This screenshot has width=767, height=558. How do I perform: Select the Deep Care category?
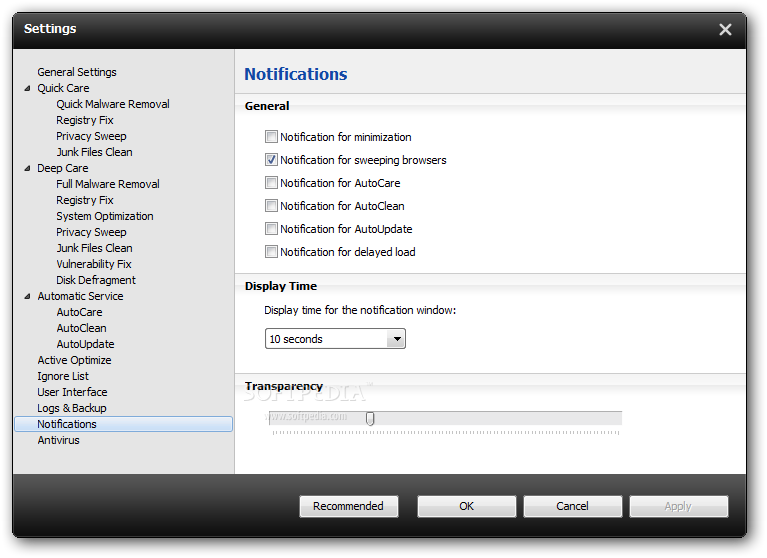pyautogui.click(x=63, y=168)
